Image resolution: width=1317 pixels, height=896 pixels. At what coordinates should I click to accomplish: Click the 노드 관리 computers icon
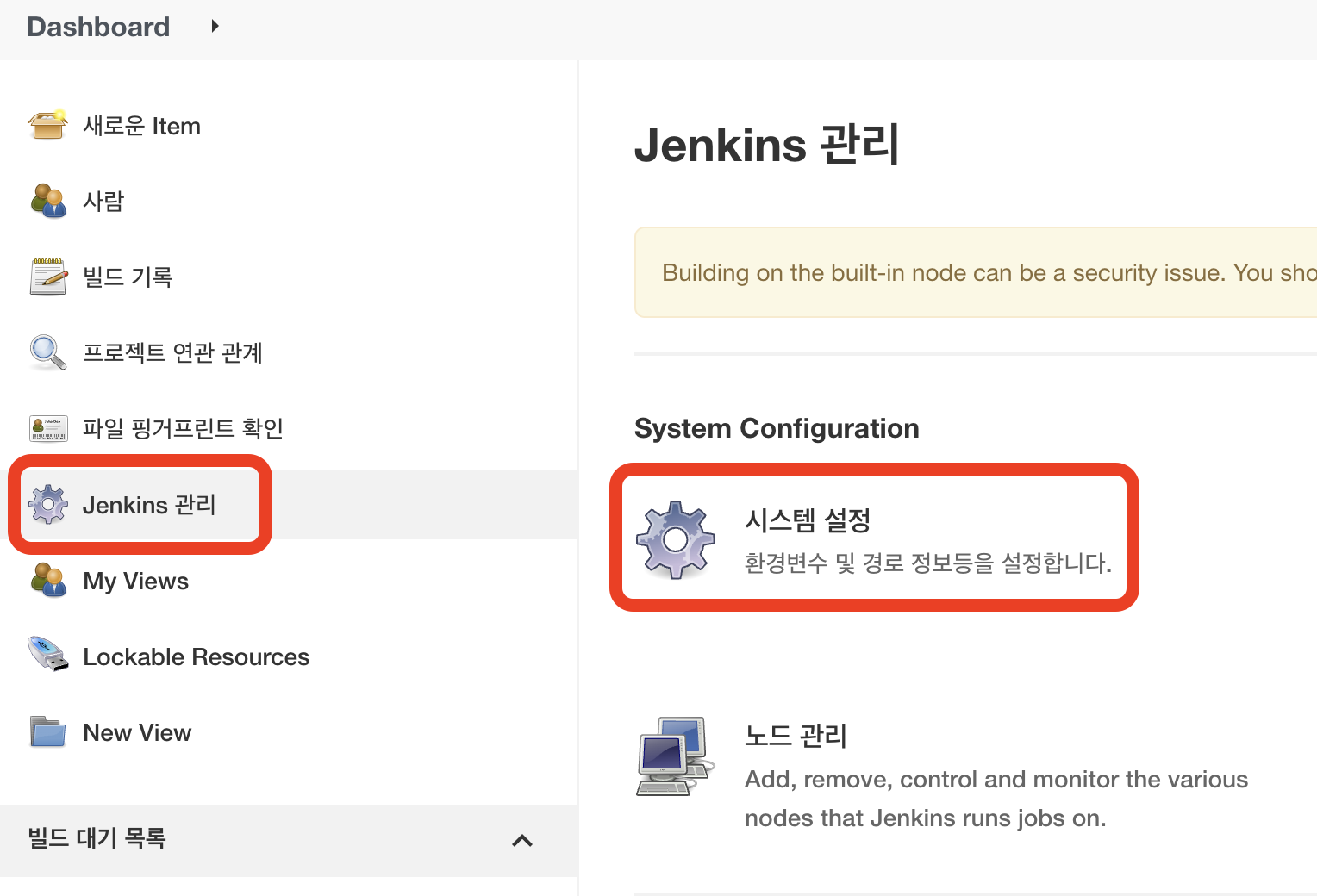(676, 756)
